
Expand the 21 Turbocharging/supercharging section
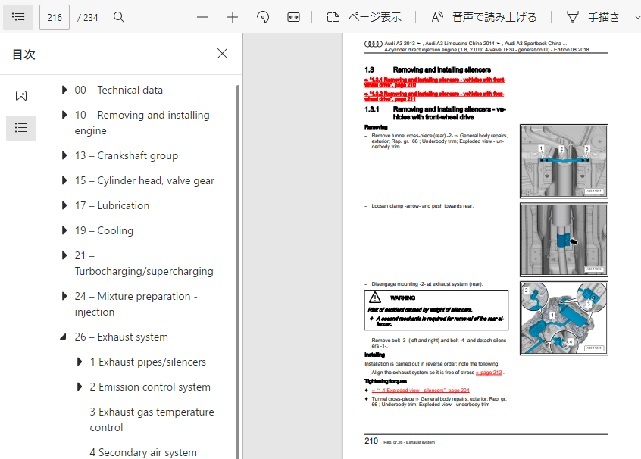[x=64, y=255]
